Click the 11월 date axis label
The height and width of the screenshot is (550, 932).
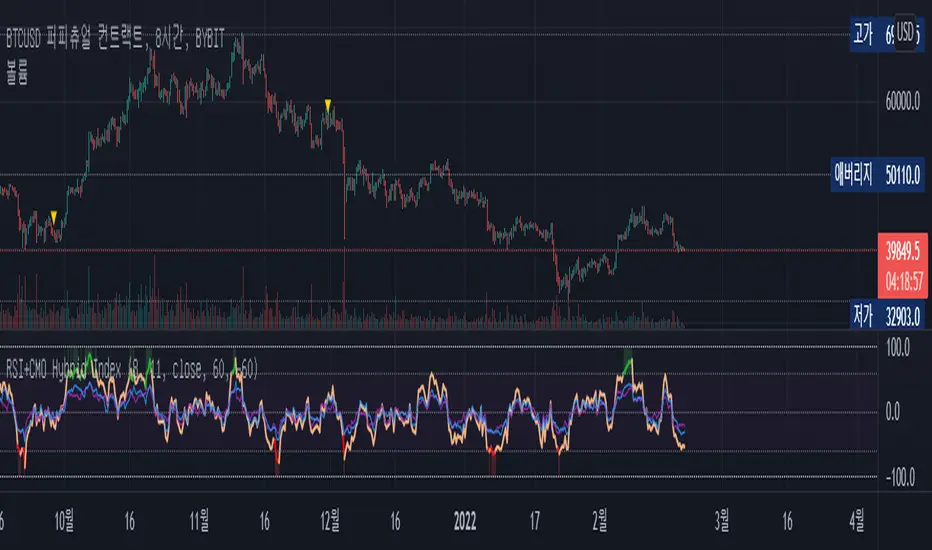[x=199, y=520]
